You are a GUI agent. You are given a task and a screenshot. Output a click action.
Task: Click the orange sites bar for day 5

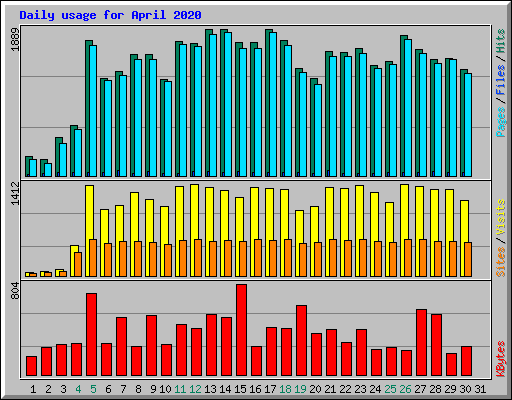coord(93,258)
